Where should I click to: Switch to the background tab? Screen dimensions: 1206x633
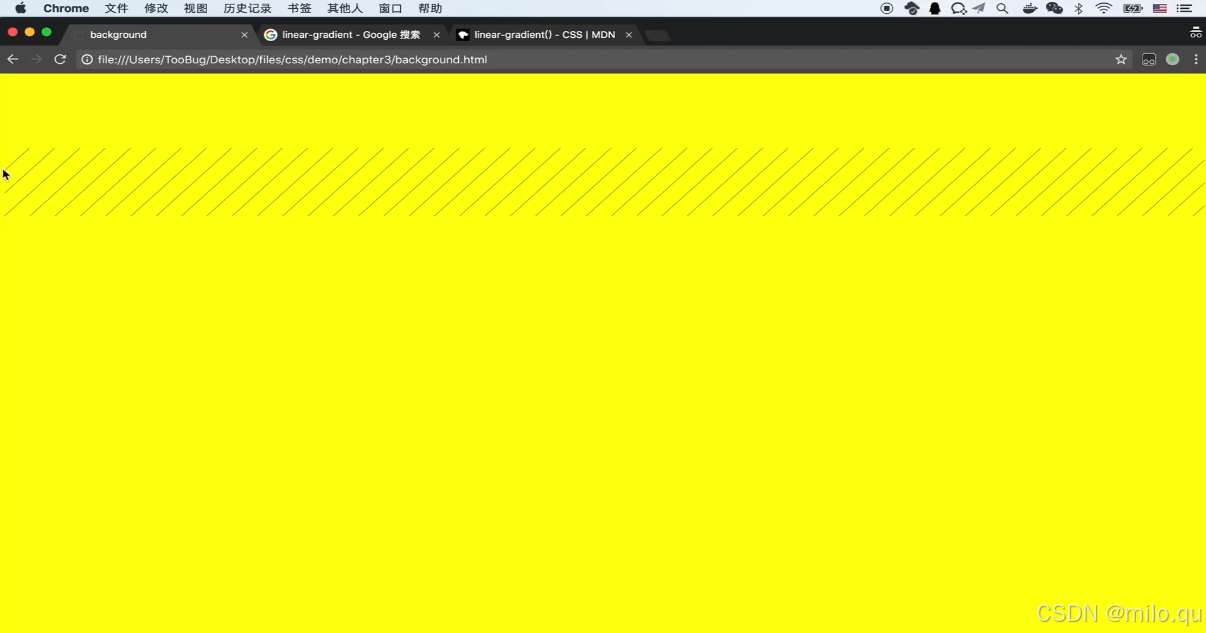(160, 34)
